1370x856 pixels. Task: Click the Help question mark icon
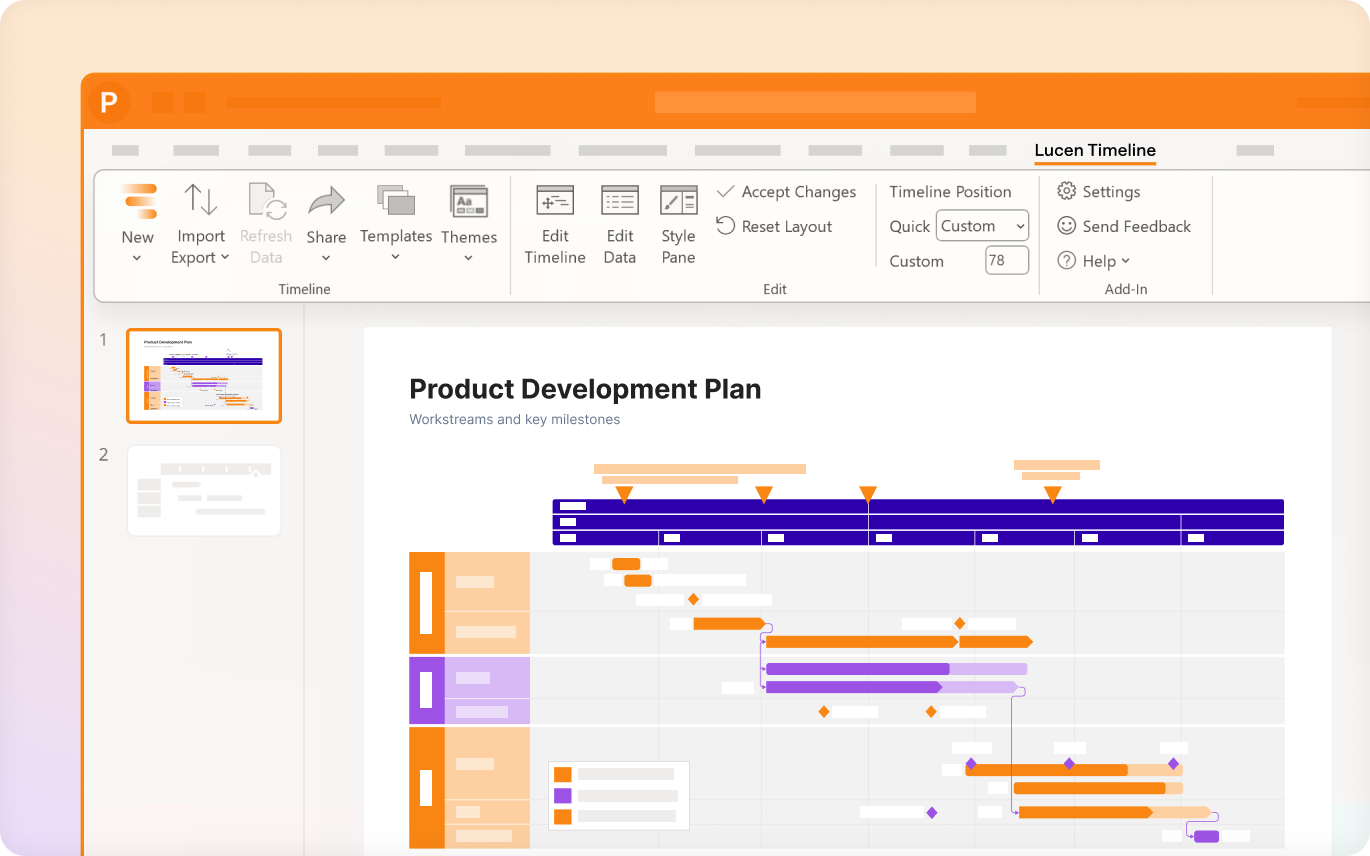click(x=1067, y=261)
